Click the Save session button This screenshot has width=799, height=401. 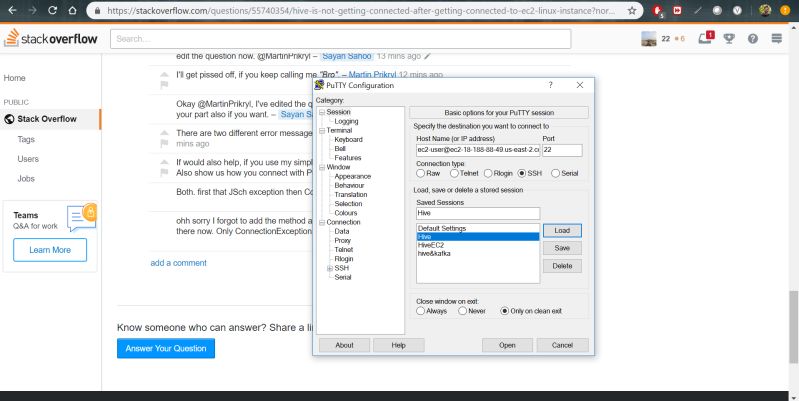pos(562,248)
